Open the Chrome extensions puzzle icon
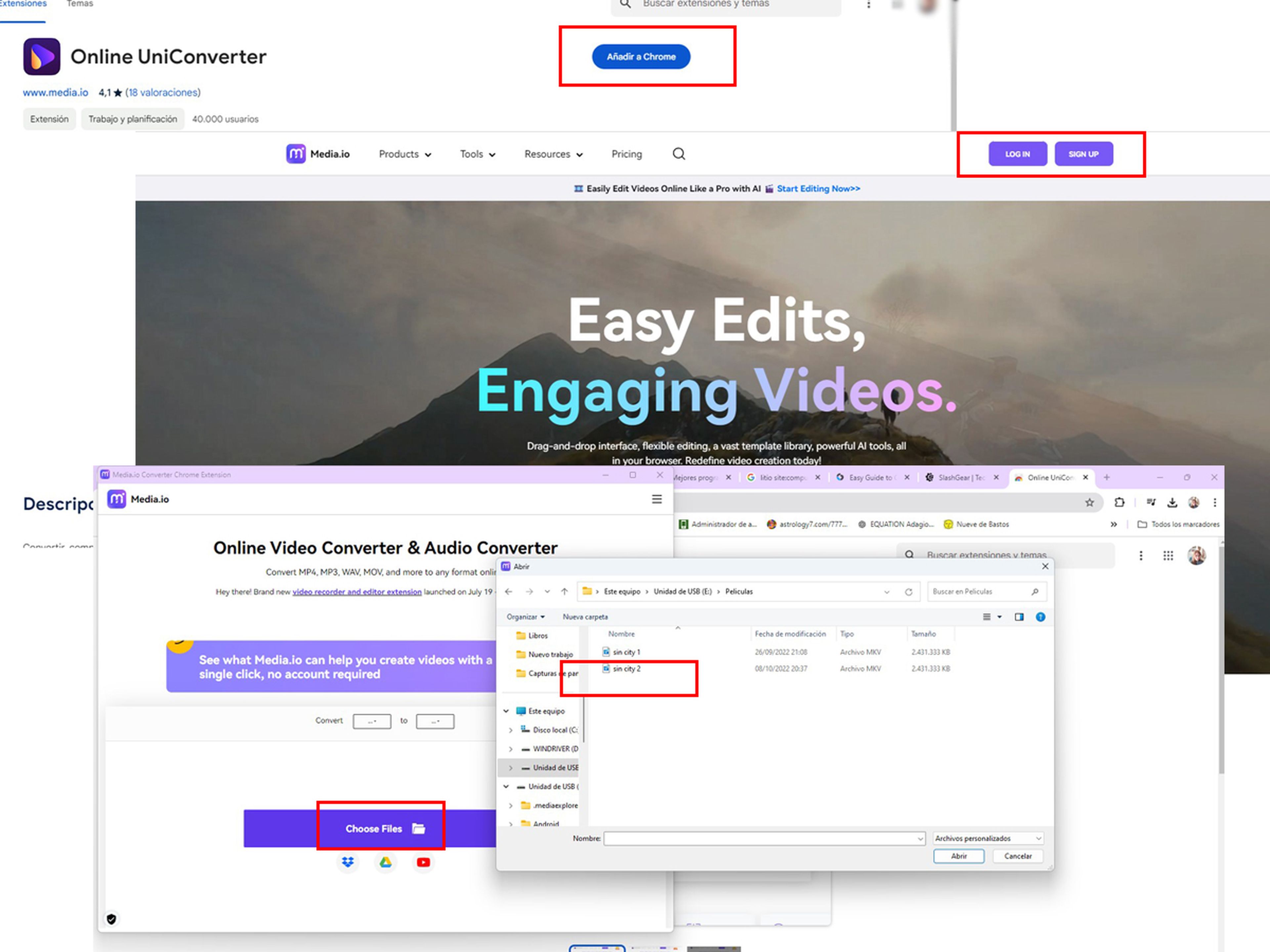 tap(1119, 503)
